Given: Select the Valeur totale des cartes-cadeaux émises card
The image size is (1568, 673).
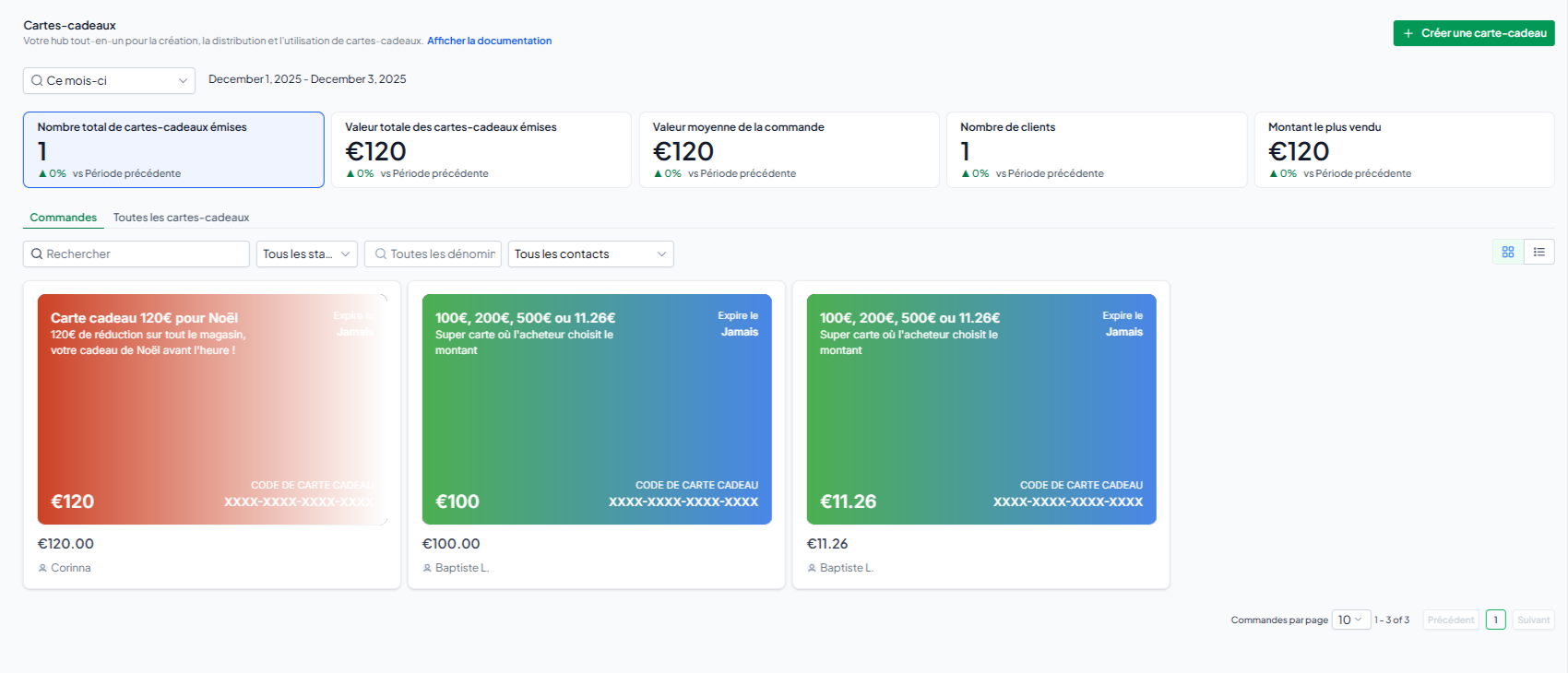Looking at the screenshot, I should point(481,149).
